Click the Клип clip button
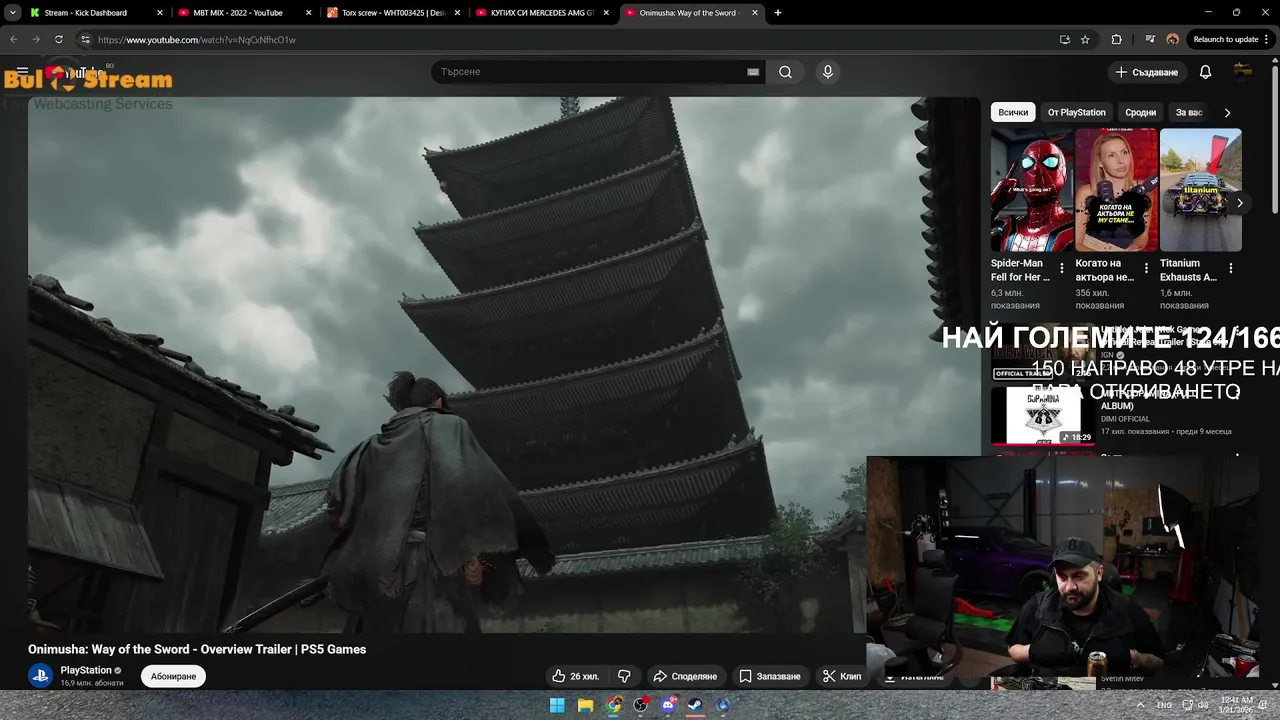1280x720 pixels. [842, 676]
